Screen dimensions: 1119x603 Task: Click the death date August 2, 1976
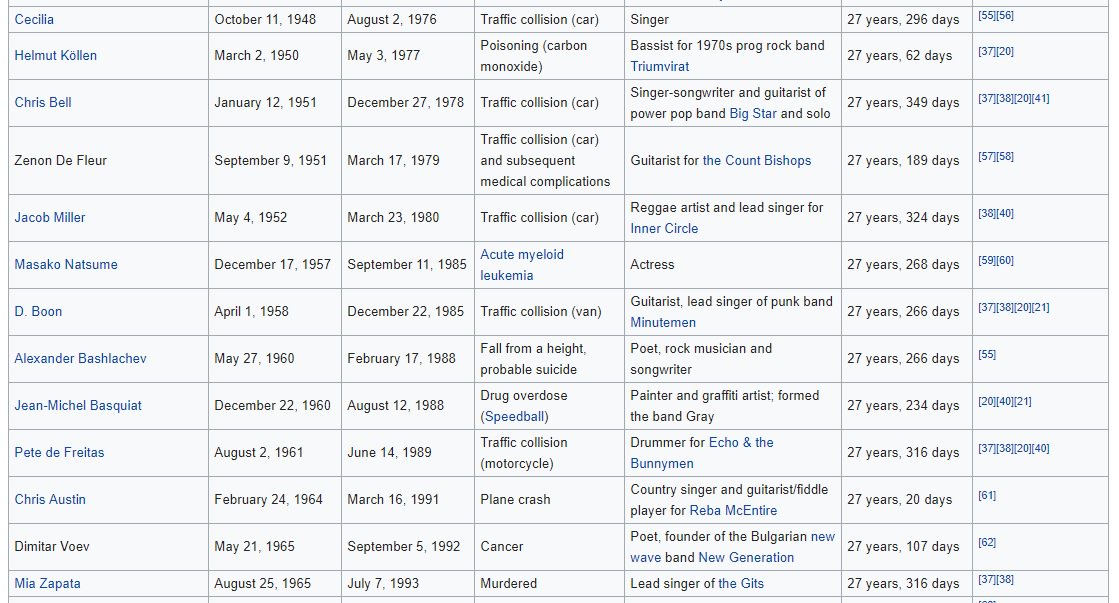coord(392,19)
